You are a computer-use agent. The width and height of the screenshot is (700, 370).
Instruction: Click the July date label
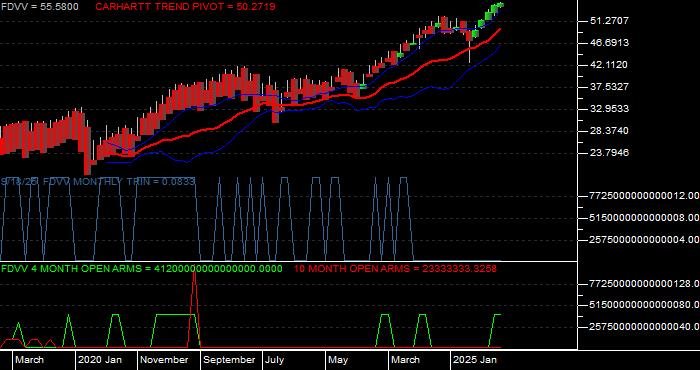(274, 360)
